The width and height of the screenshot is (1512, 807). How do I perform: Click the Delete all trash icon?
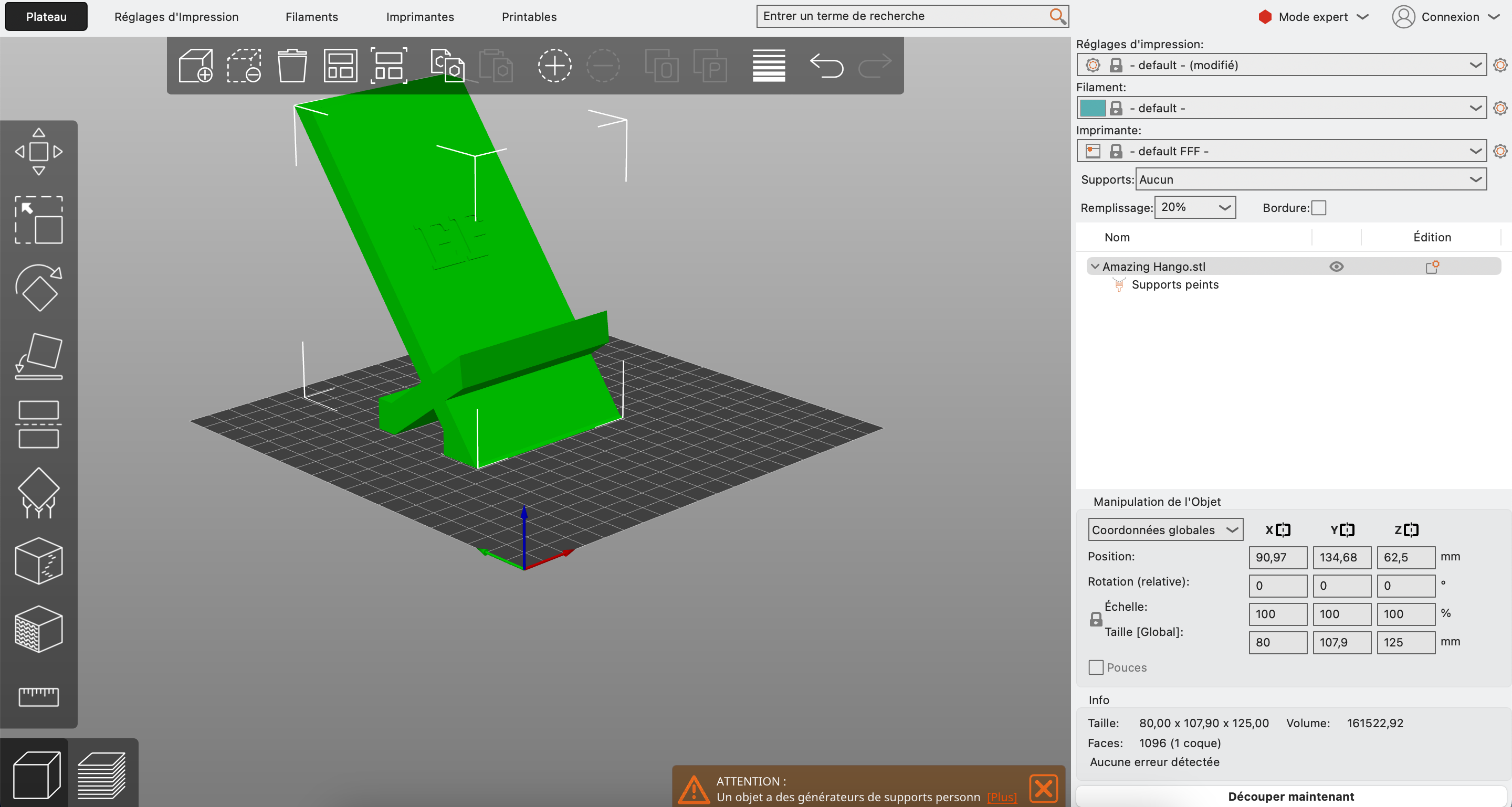(x=292, y=65)
